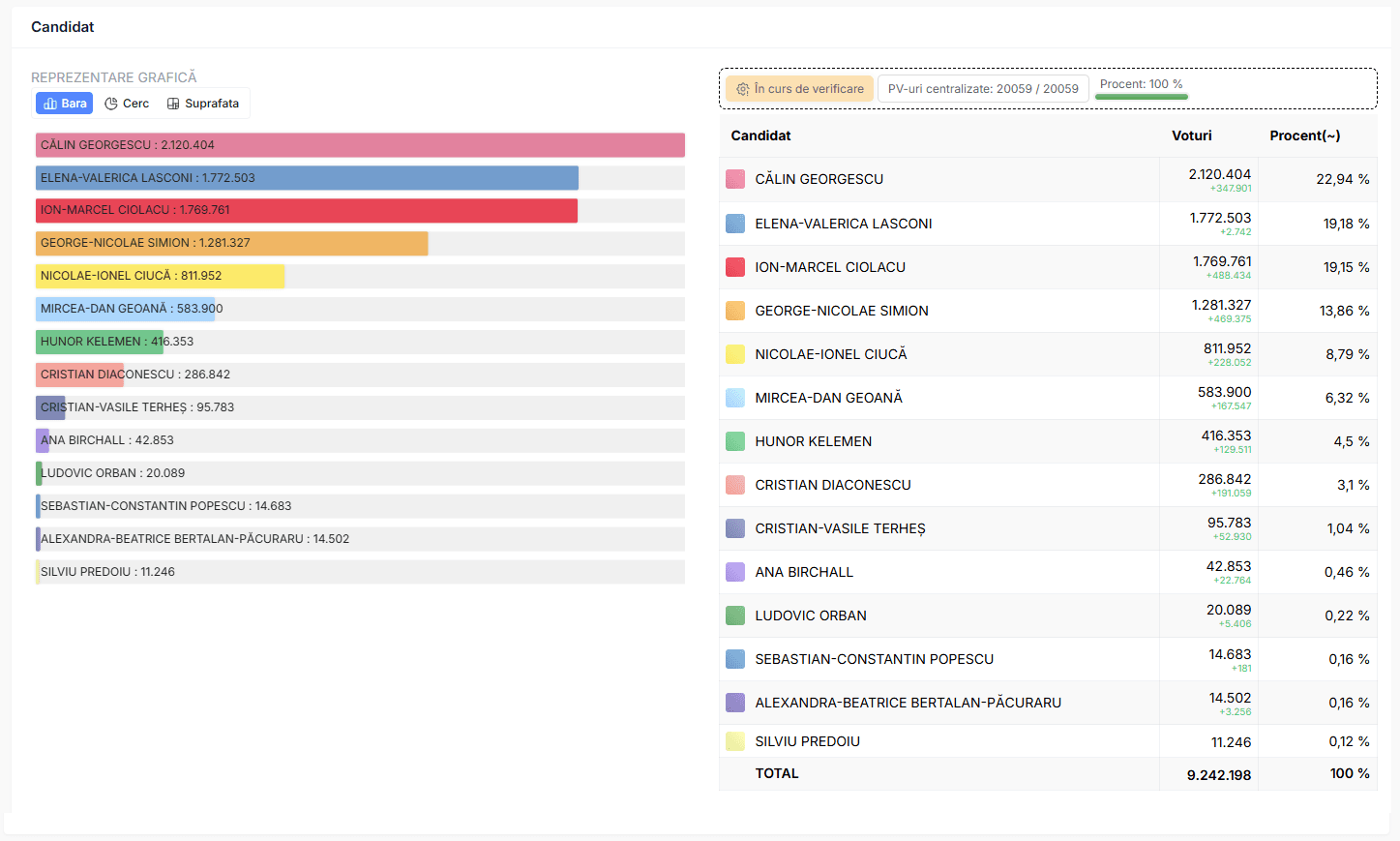Click the Voturi column header

(x=1192, y=135)
